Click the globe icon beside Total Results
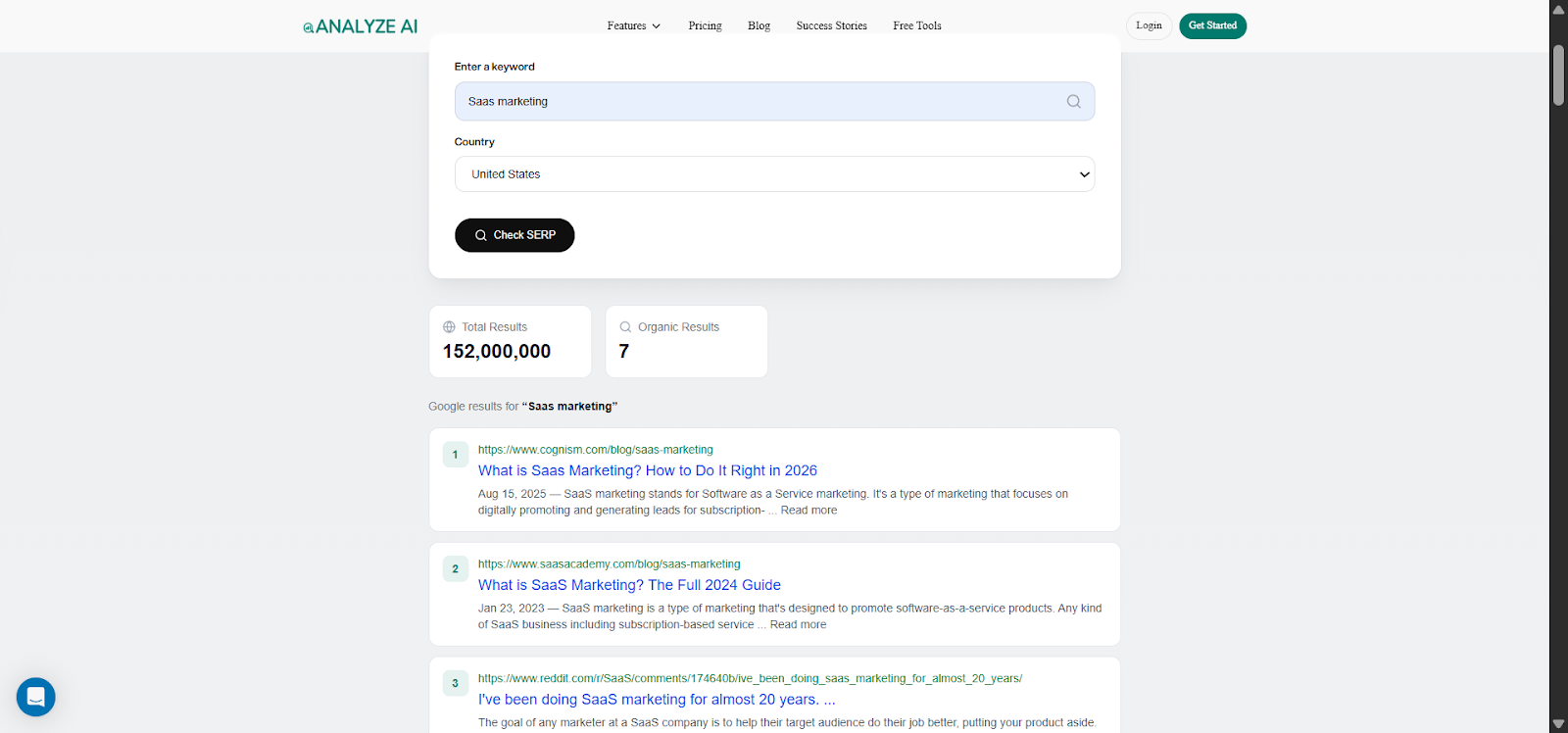The height and width of the screenshot is (733, 1568). tap(449, 327)
